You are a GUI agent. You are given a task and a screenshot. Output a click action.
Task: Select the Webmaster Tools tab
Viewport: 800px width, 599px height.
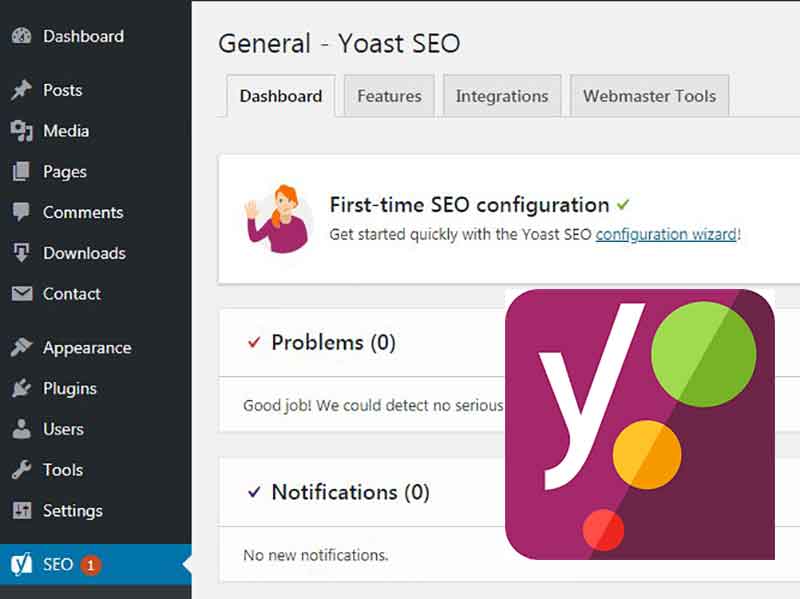tap(649, 97)
